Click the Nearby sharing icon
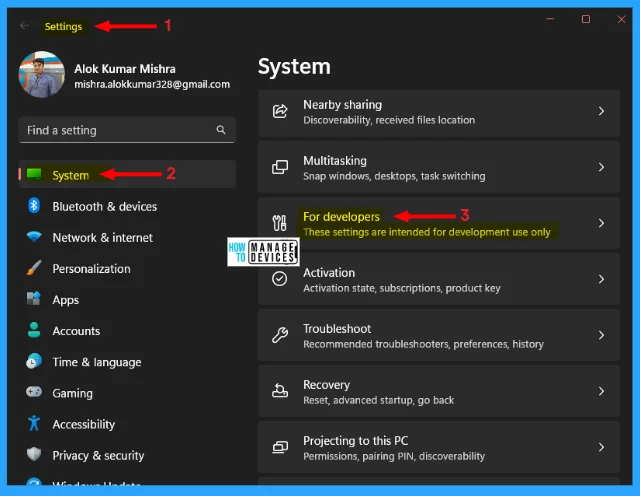Image resolution: width=640 pixels, height=496 pixels. pos(280,111)
